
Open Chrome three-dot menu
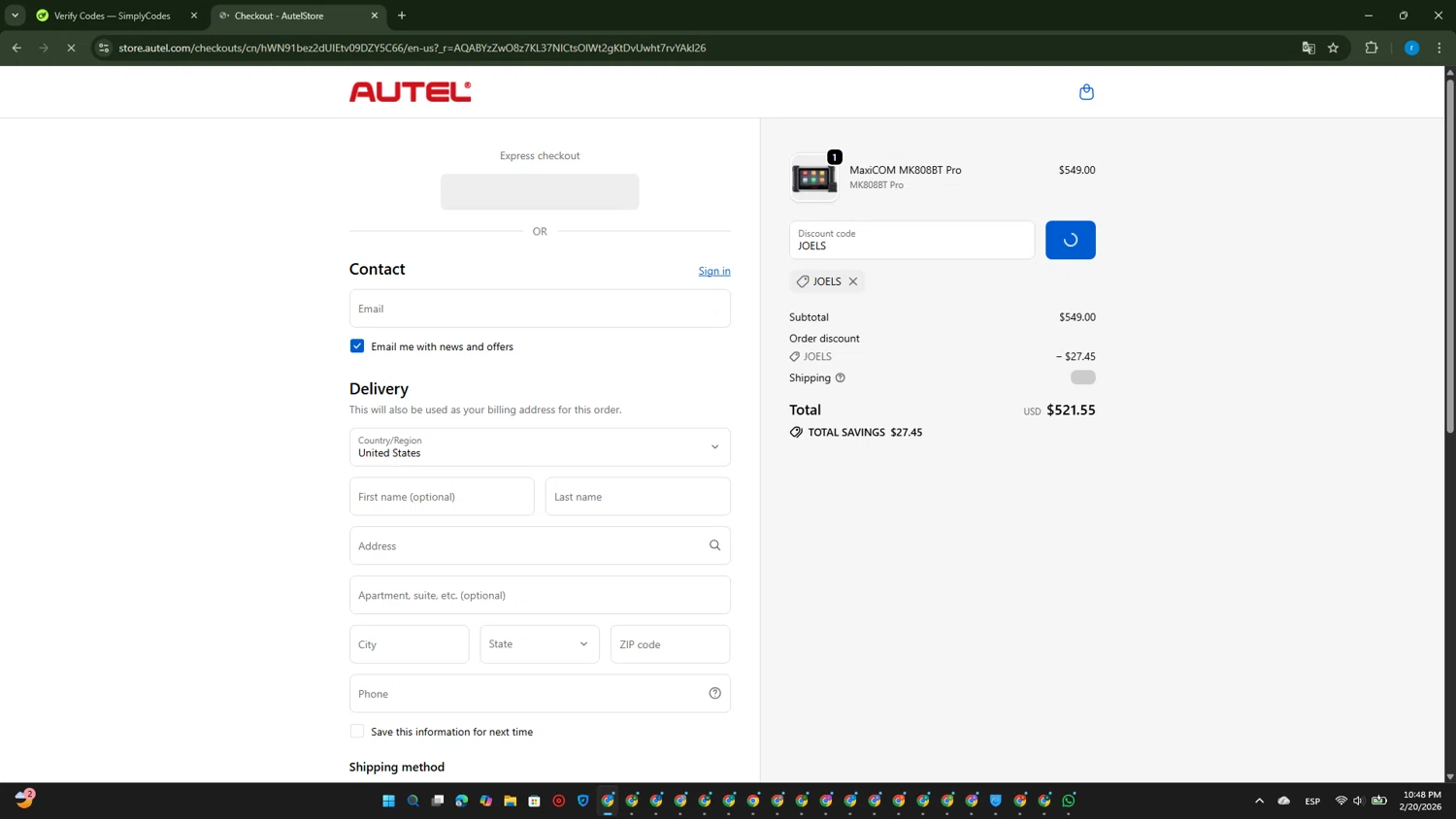pyautogui.click(x=1439, y=48)
